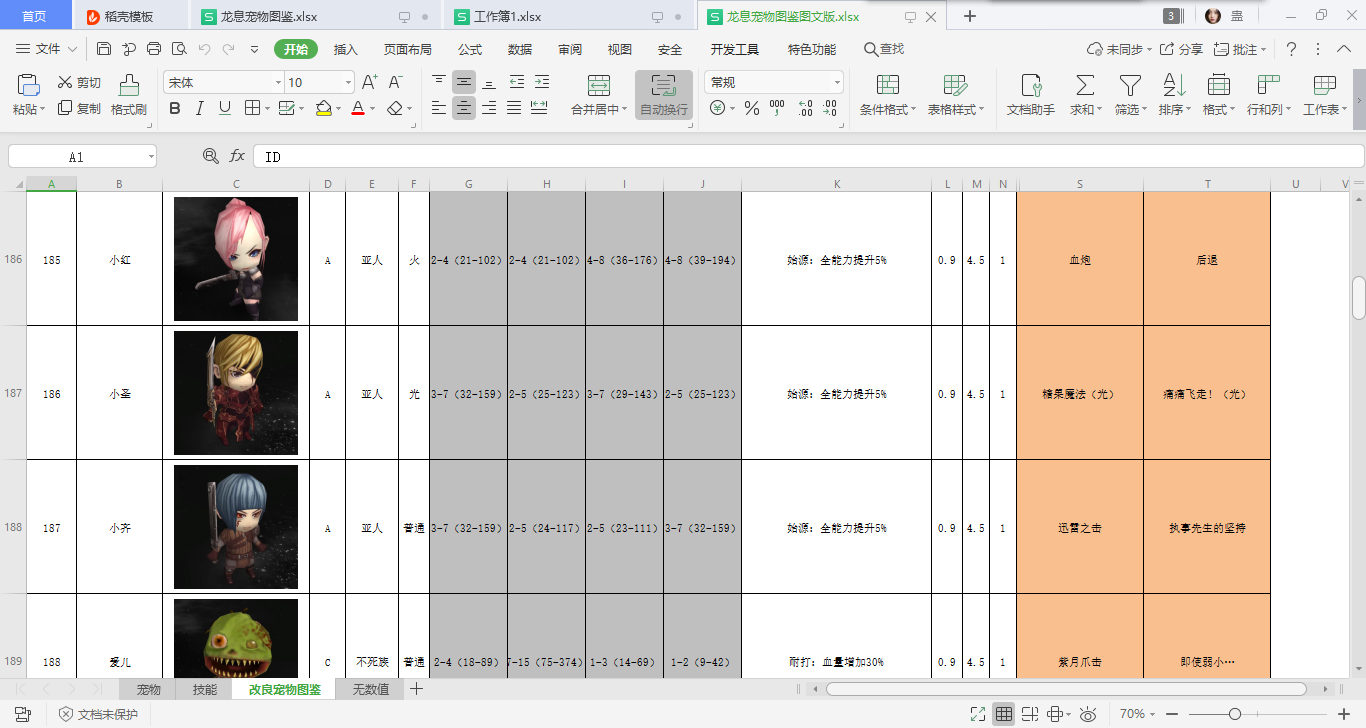Click the copy (复制) button
The image size is (1366, 728).
79,108
